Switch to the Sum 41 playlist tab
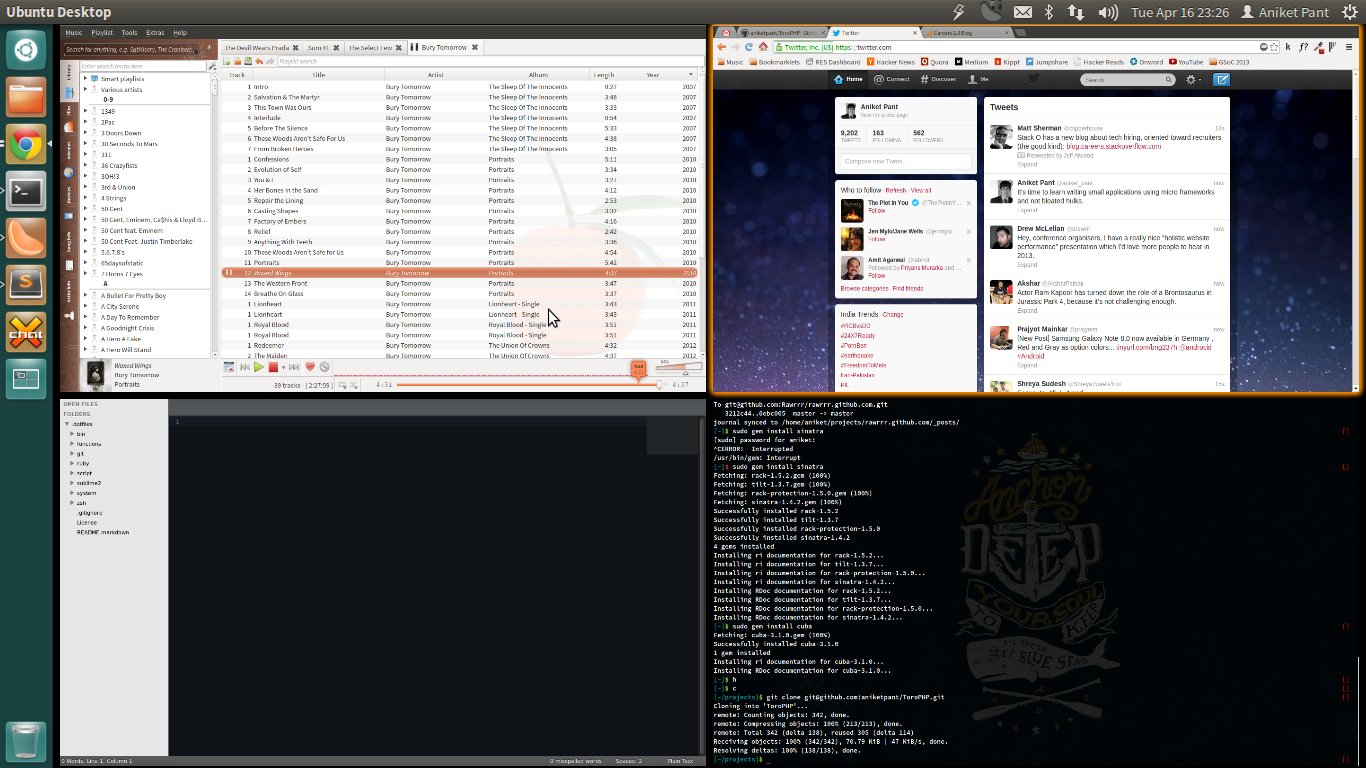The width and height of the screenshot is (1366, 768). click(318, 48)
